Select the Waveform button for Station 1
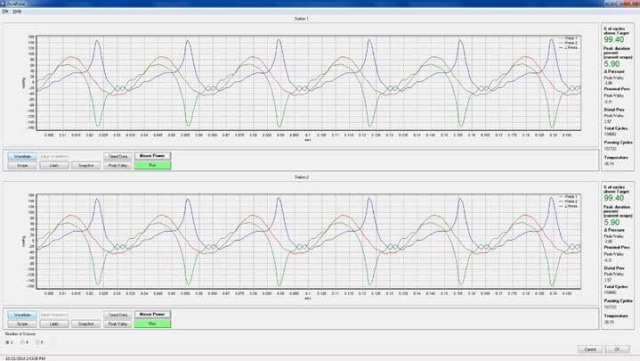 pyautogui.click(x=22, y=156)
